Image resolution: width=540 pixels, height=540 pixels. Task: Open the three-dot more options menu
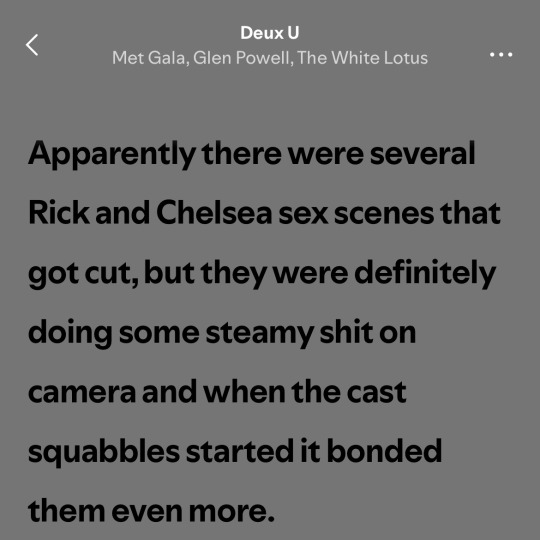point(501,54)
